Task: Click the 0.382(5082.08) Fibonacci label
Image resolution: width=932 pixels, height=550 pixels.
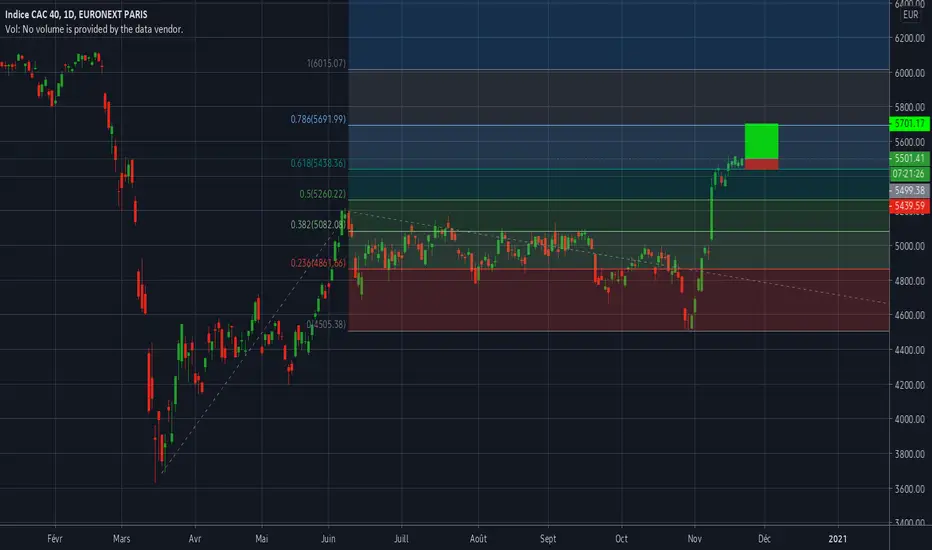Action: [318, 224]
